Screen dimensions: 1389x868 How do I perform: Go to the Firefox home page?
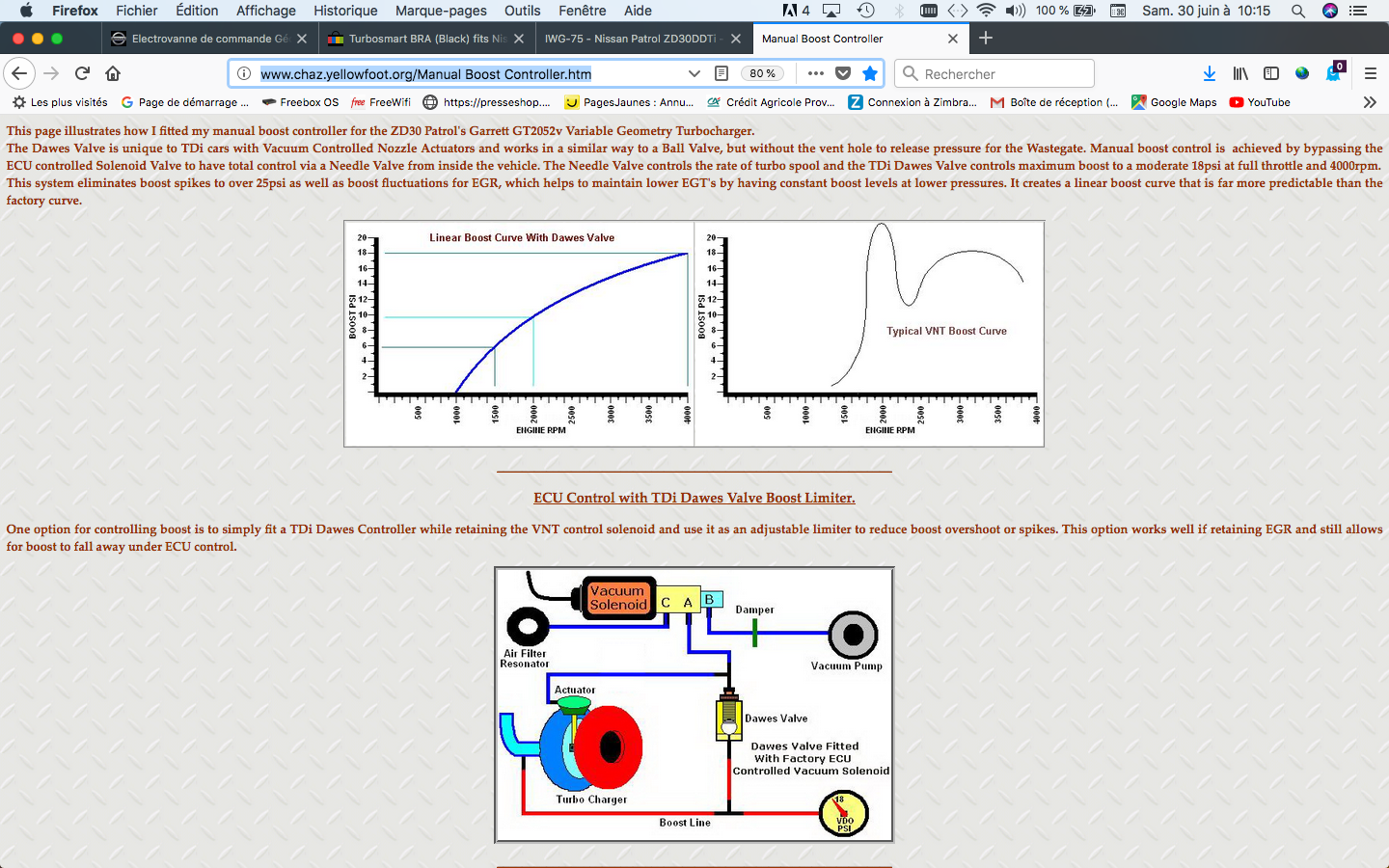(x=113, y=73)
